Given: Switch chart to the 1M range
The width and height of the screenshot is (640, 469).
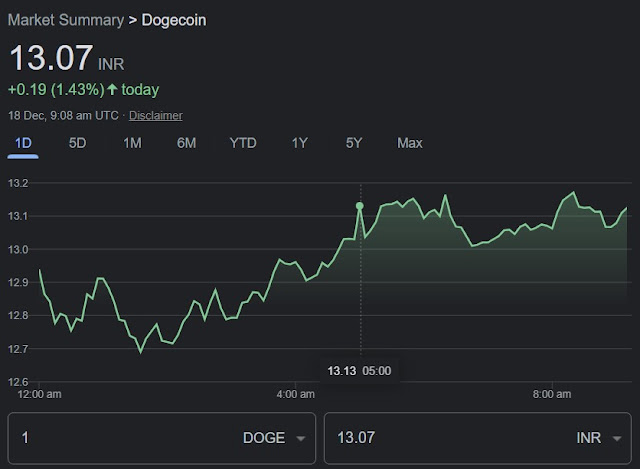Looking at the screenshot, I should 132,143.
